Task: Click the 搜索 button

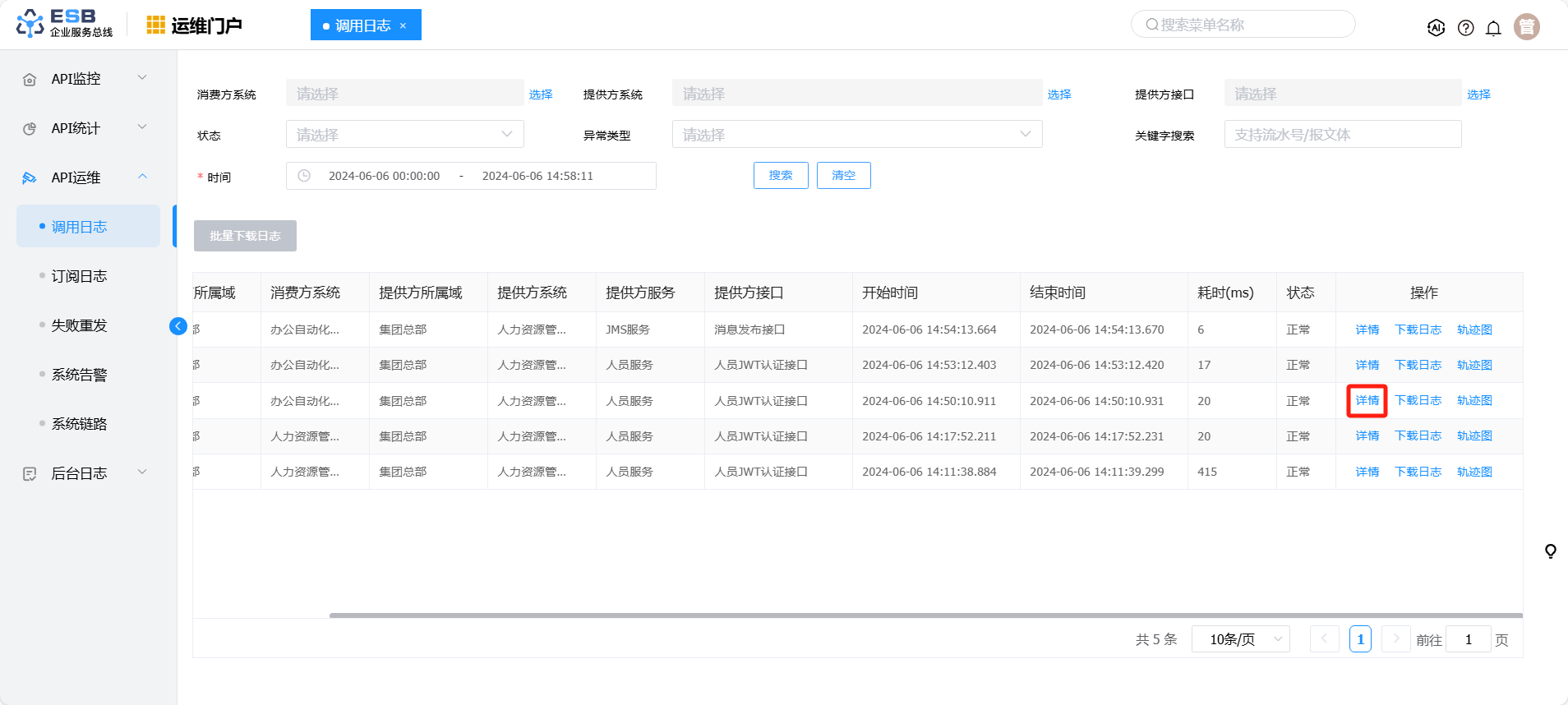Action: 780,175
